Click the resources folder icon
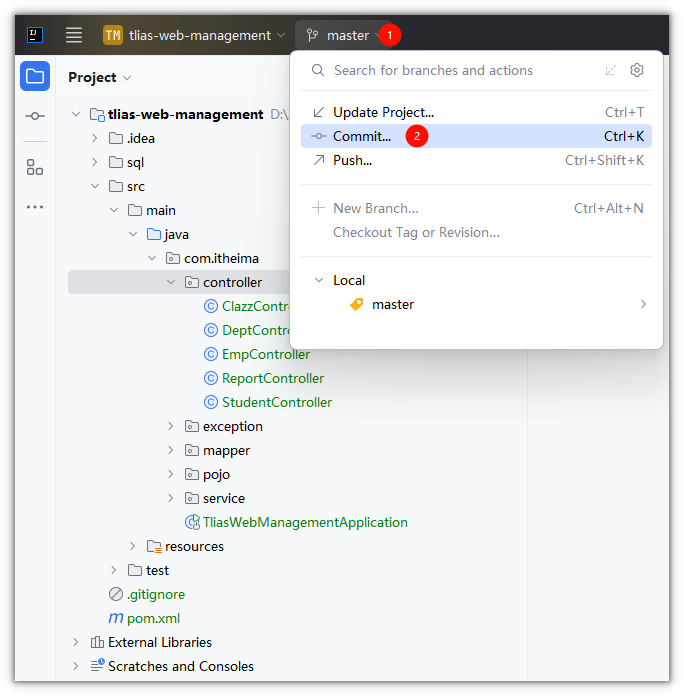 pyautogui.click(x=154, y=546)
